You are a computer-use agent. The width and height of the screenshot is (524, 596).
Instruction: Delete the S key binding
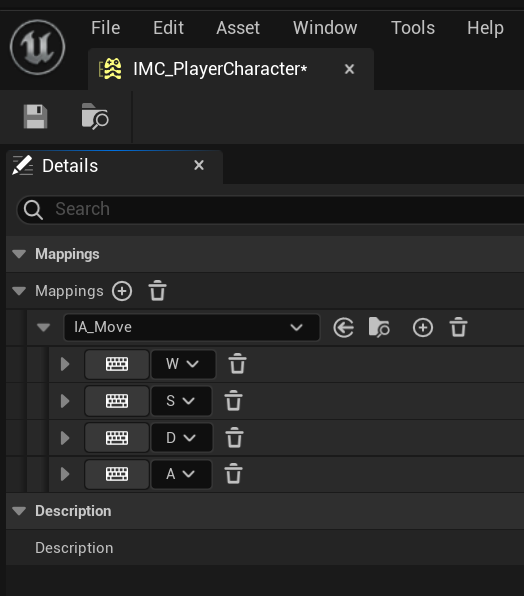click(233, 401)
